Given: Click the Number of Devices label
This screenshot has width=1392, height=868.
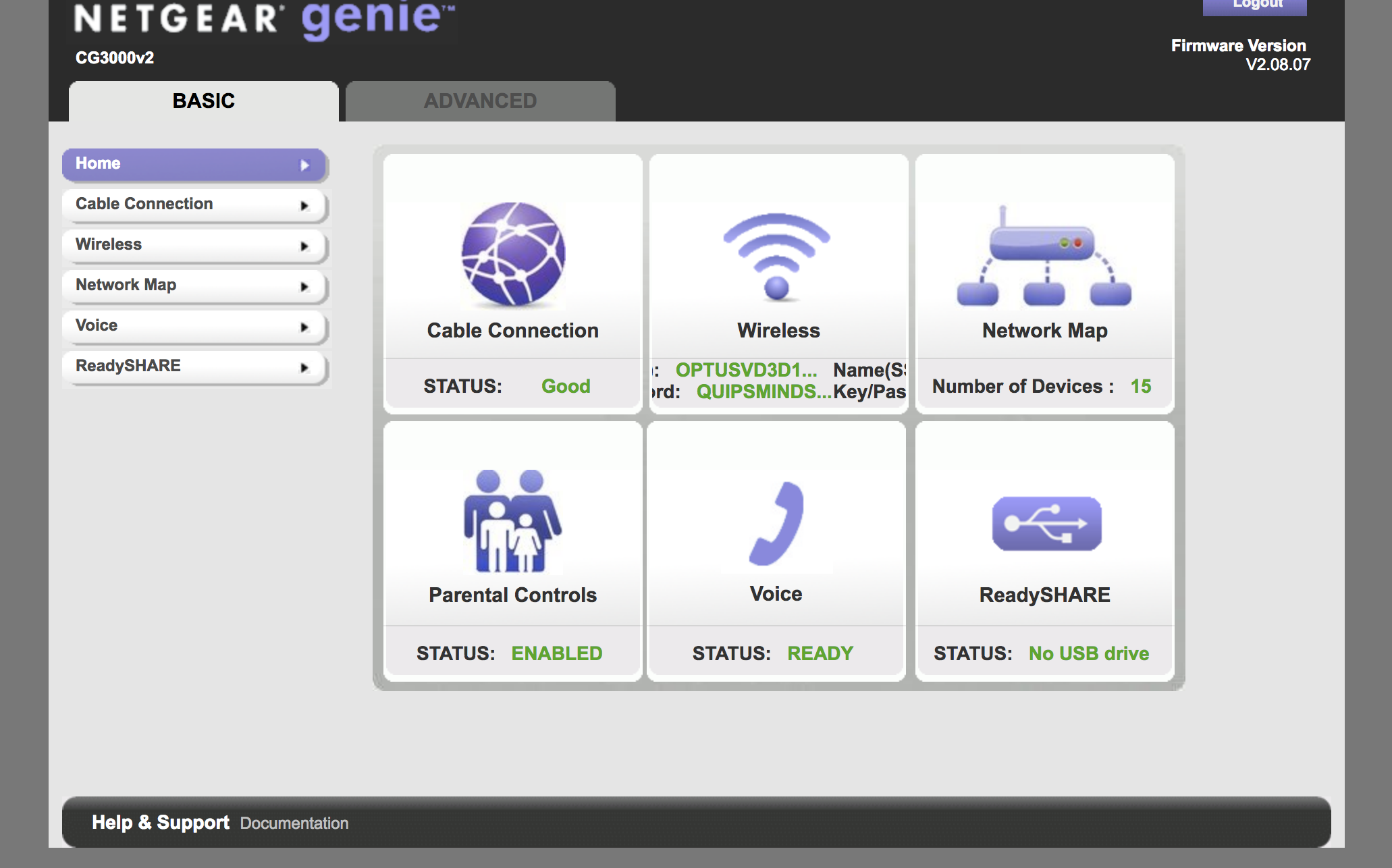Looking at the screenshot, I should click(x=1023, y=386).
